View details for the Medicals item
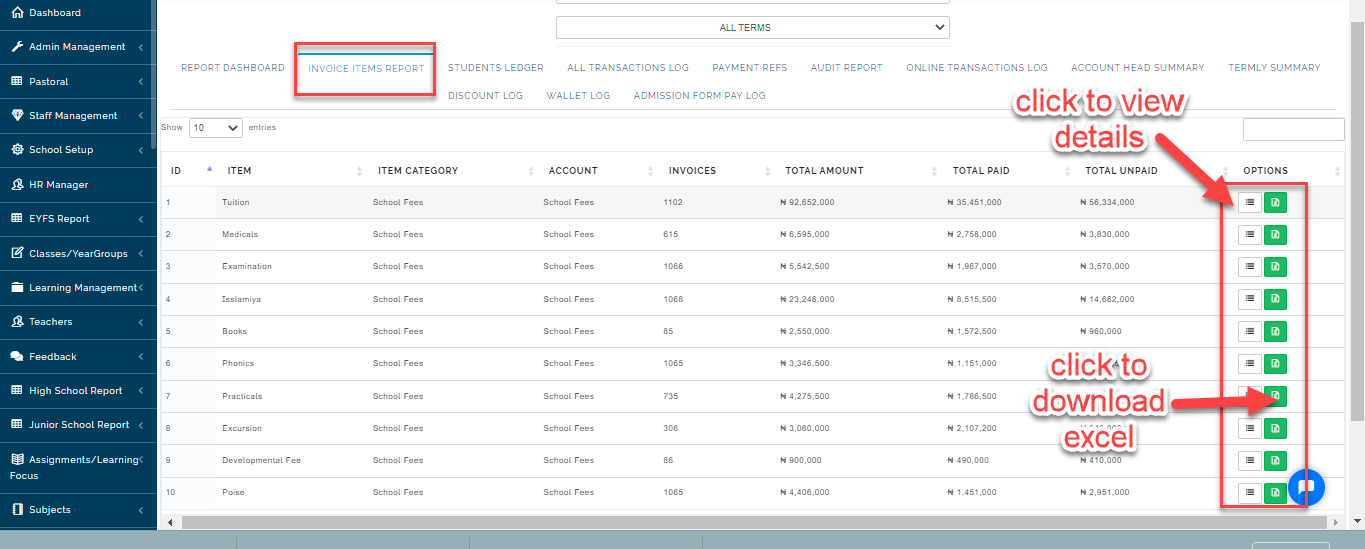 tap(1249, 235)
